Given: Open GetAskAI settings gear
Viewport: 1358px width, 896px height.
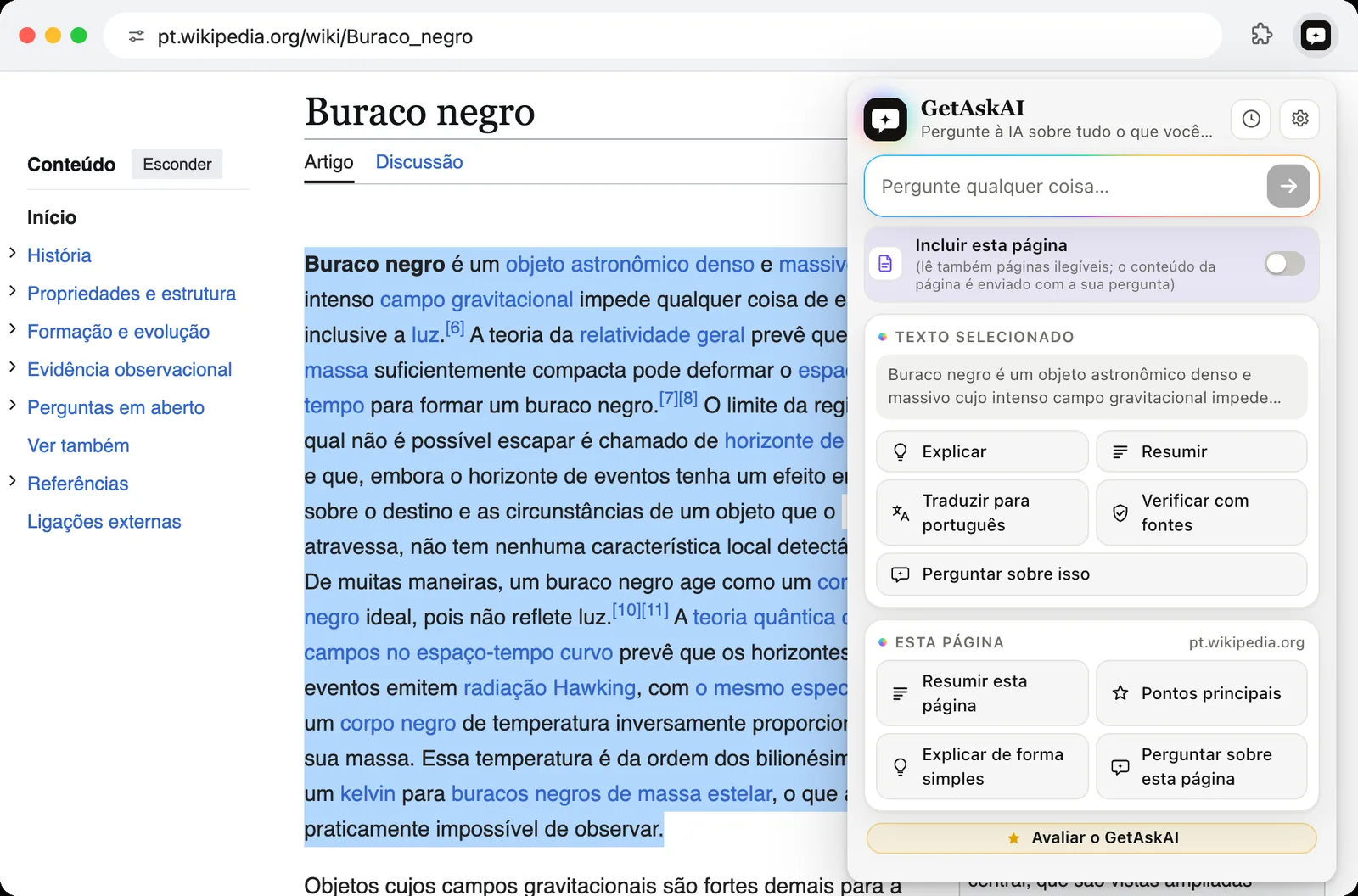Looking at the screenshot, I should pyautogui.click(x=1299, y=119).
